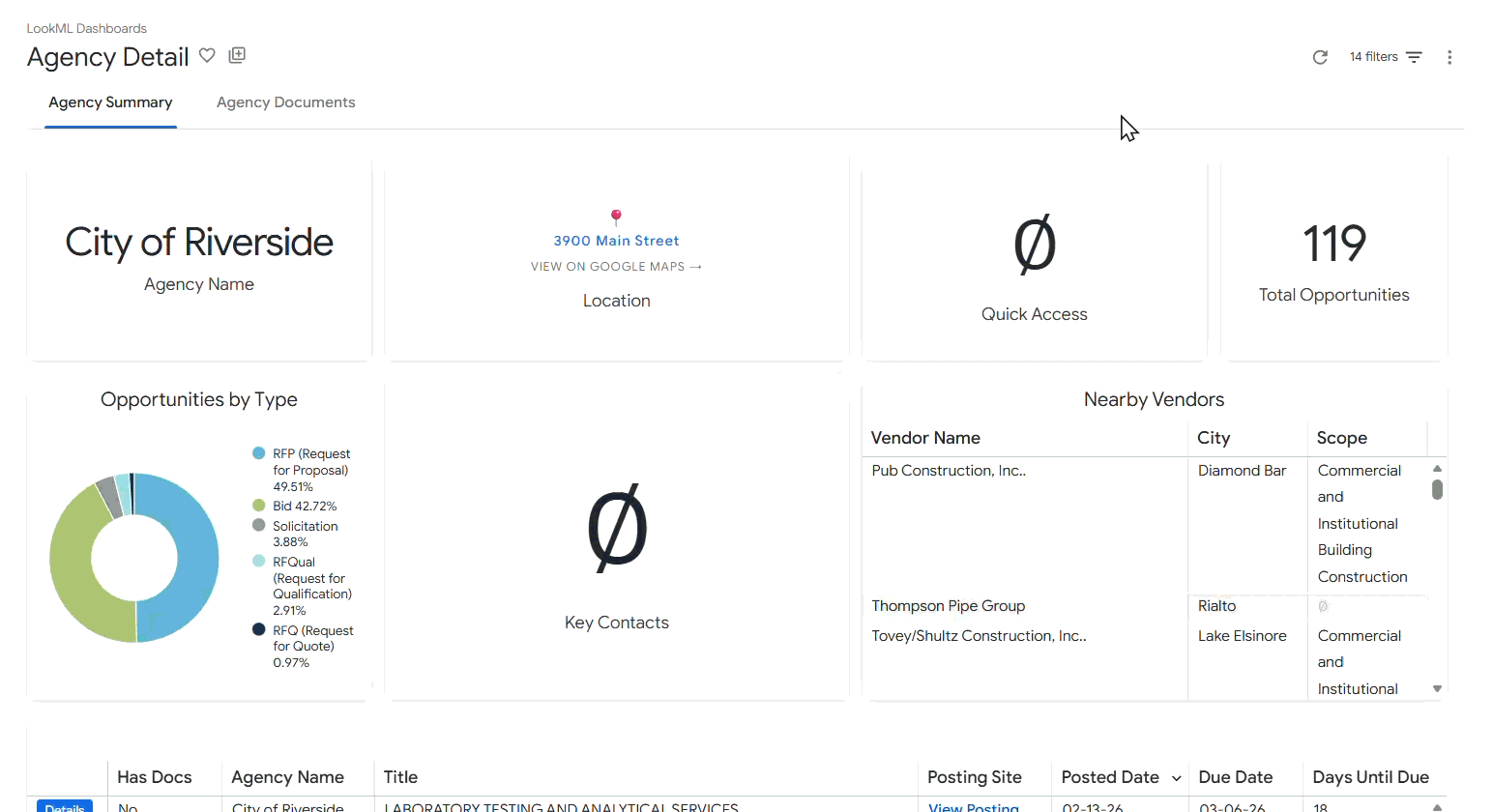Open View Posting for the laboratory testing opportunity
The height and width of the screenshot is (812, 1493).
click(974, 807)
